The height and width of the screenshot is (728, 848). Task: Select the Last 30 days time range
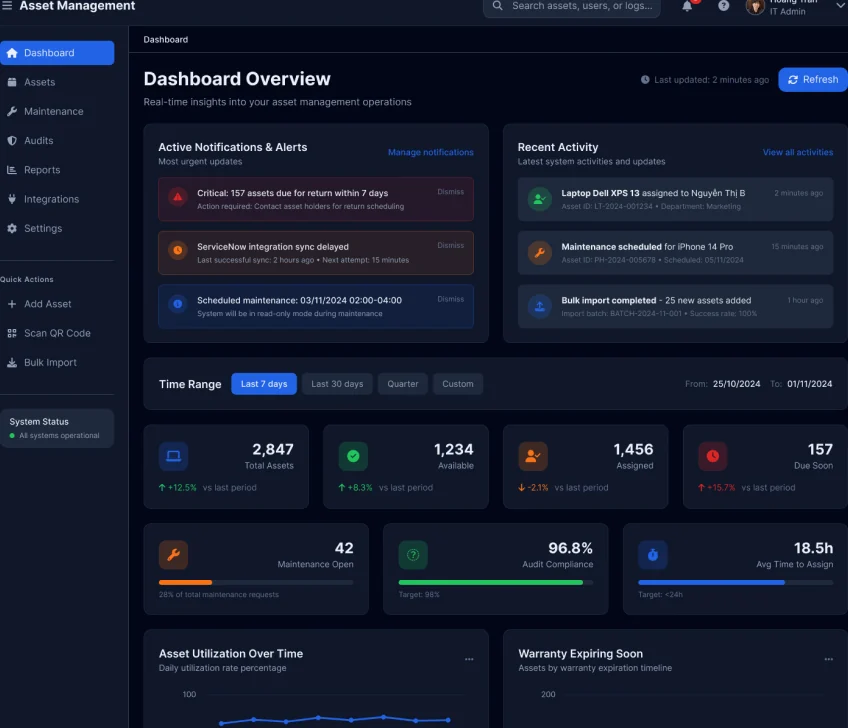pos(337,384)
